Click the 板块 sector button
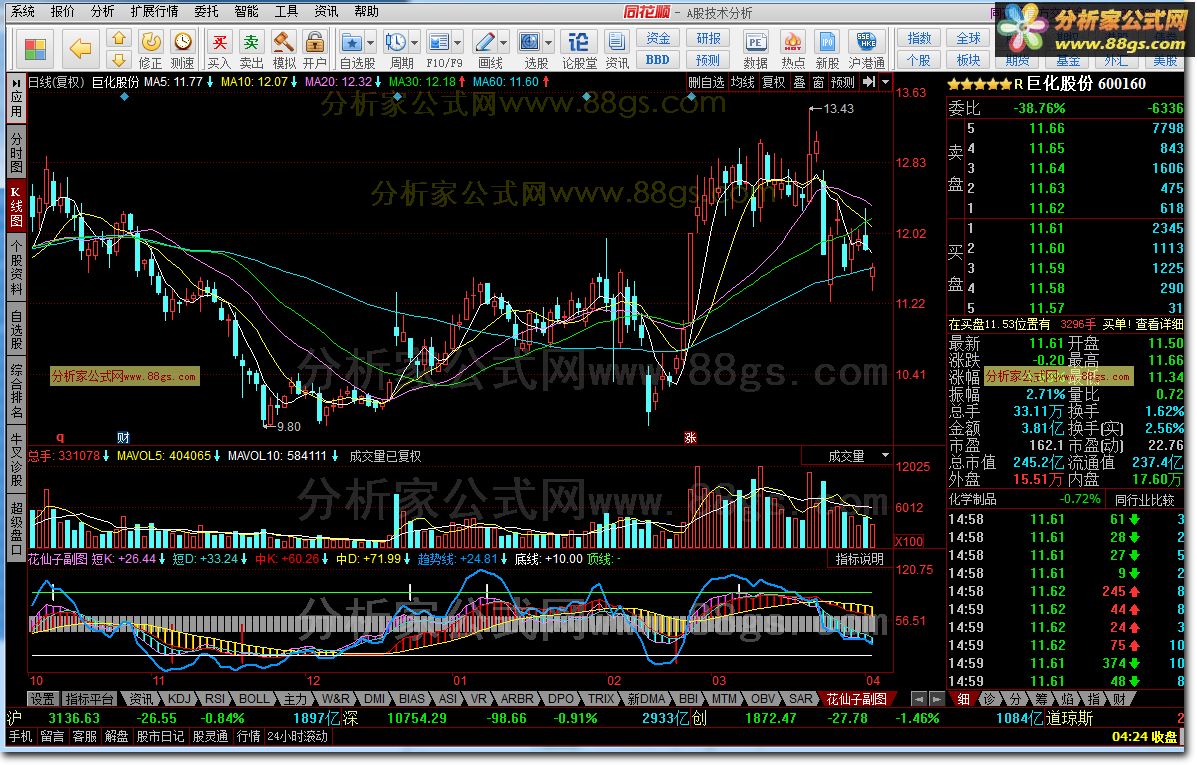1197x765 pixels. coord(968,60)
